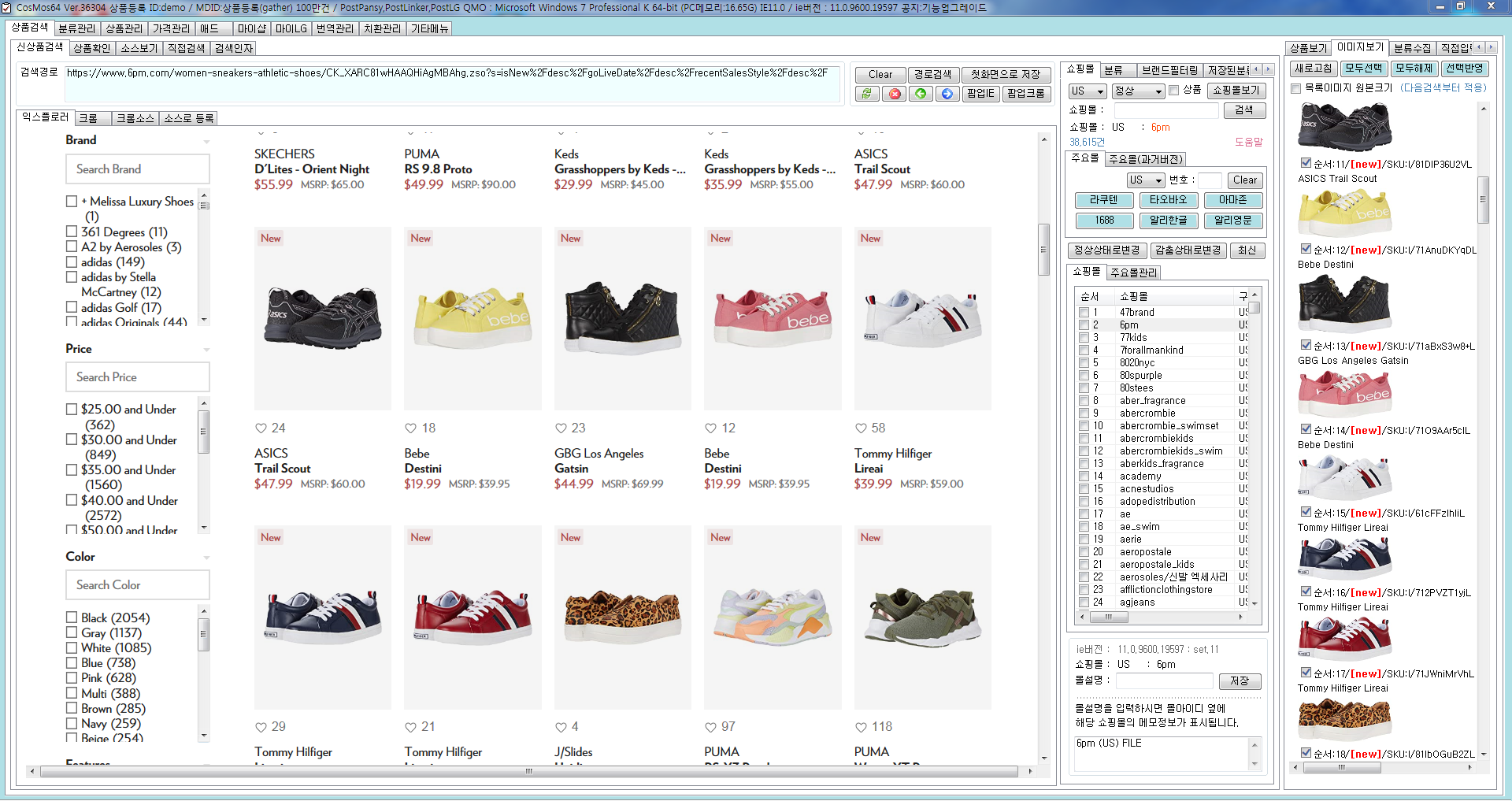Open the US country dropdown at top

pyautogui.click(x=1088, y=91)
